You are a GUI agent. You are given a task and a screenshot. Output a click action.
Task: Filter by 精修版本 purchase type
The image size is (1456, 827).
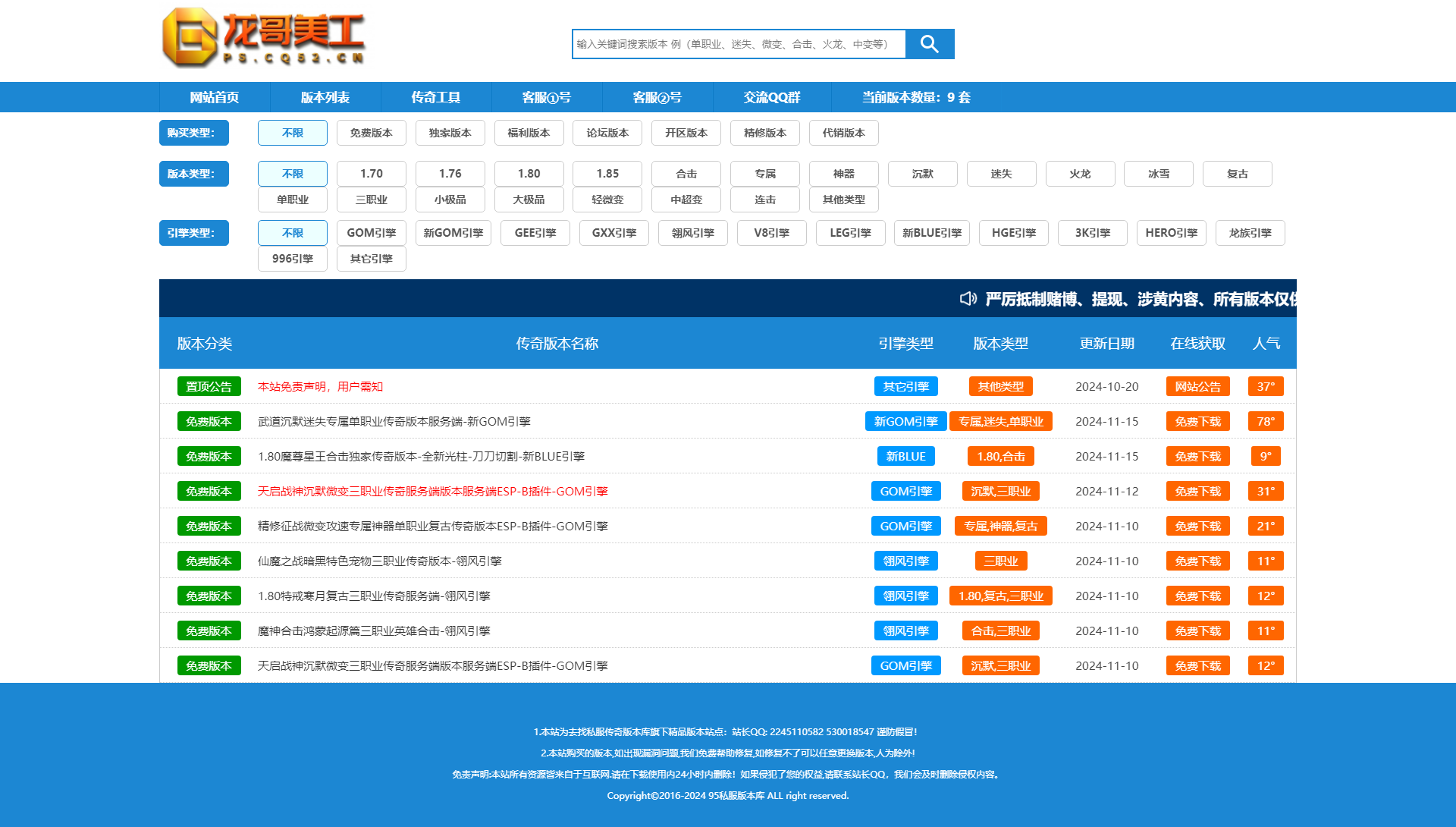coord(765,133)
